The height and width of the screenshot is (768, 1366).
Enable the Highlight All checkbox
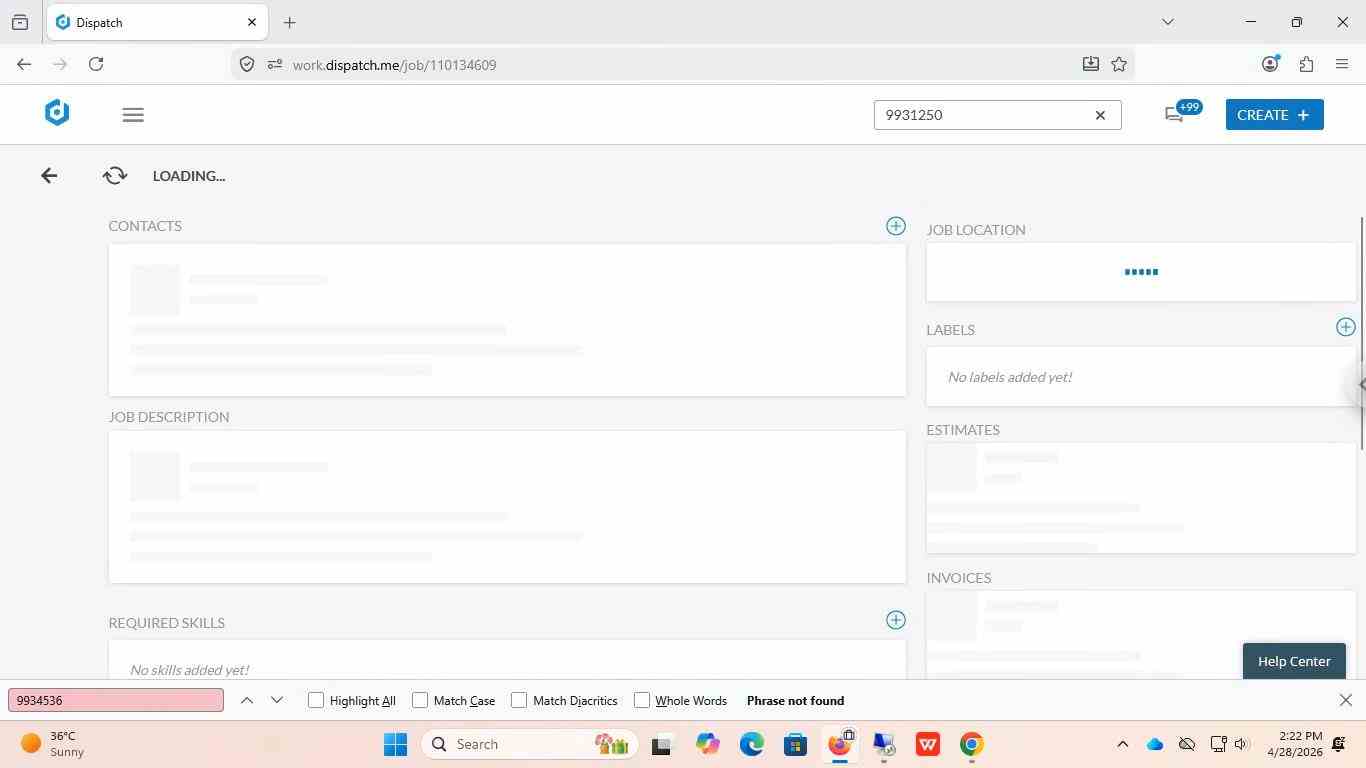point(316,700)
